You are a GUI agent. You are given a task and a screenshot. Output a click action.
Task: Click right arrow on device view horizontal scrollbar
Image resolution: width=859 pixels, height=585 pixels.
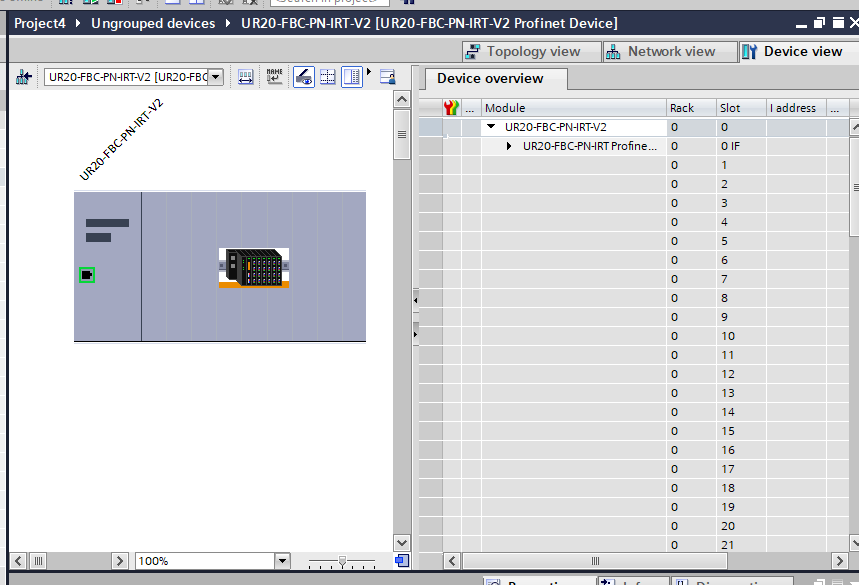coord(119,561)
